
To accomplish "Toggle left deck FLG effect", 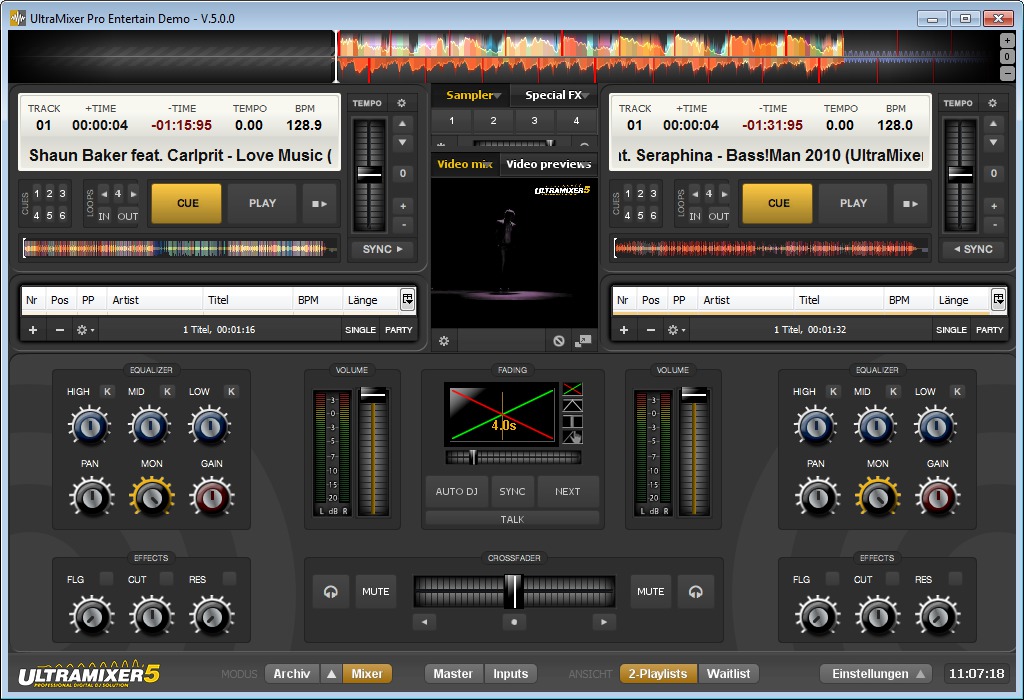I will 106,579.
